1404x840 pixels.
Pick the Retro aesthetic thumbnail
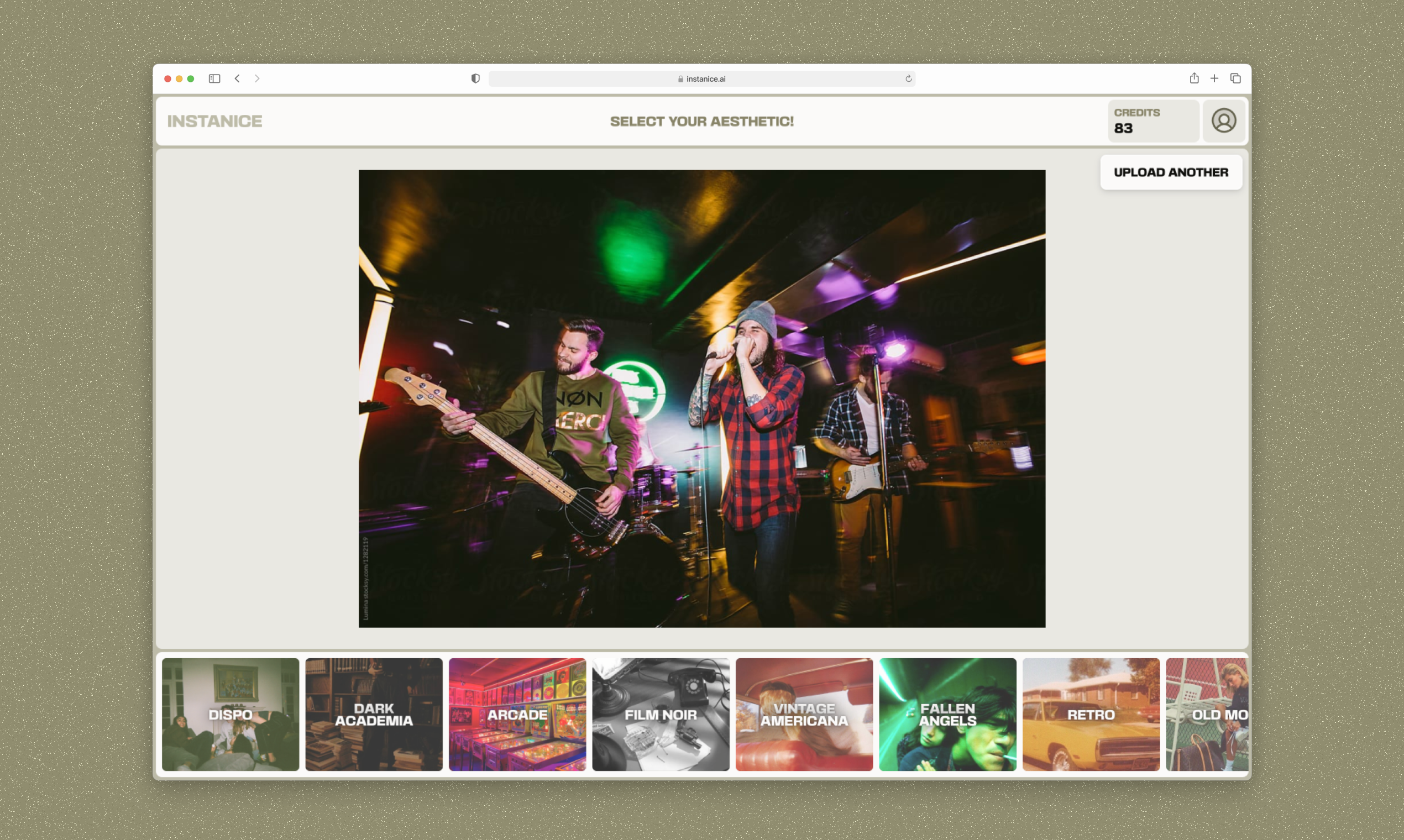click(x=1091, y=714)
